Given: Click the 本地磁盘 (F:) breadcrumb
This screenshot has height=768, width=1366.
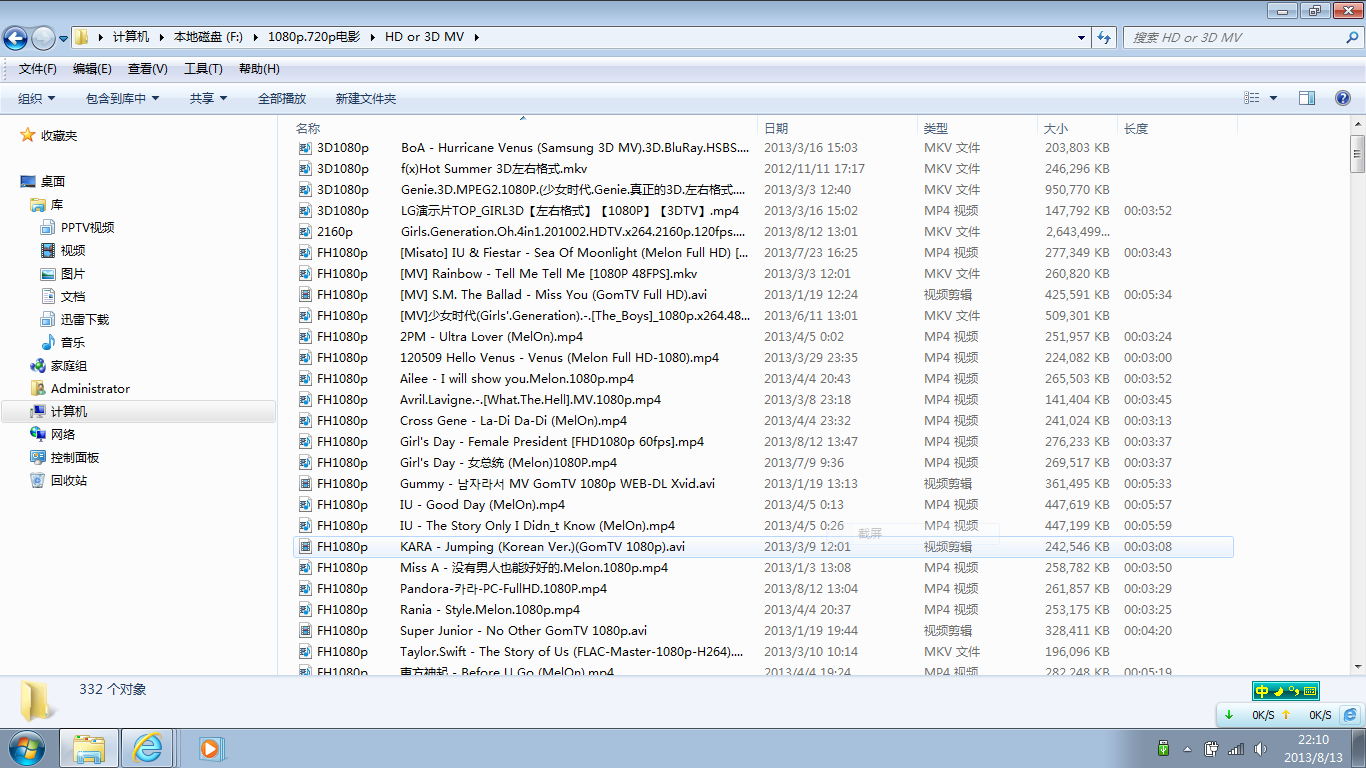Looking at the screenshot, I should pos(208,37).
